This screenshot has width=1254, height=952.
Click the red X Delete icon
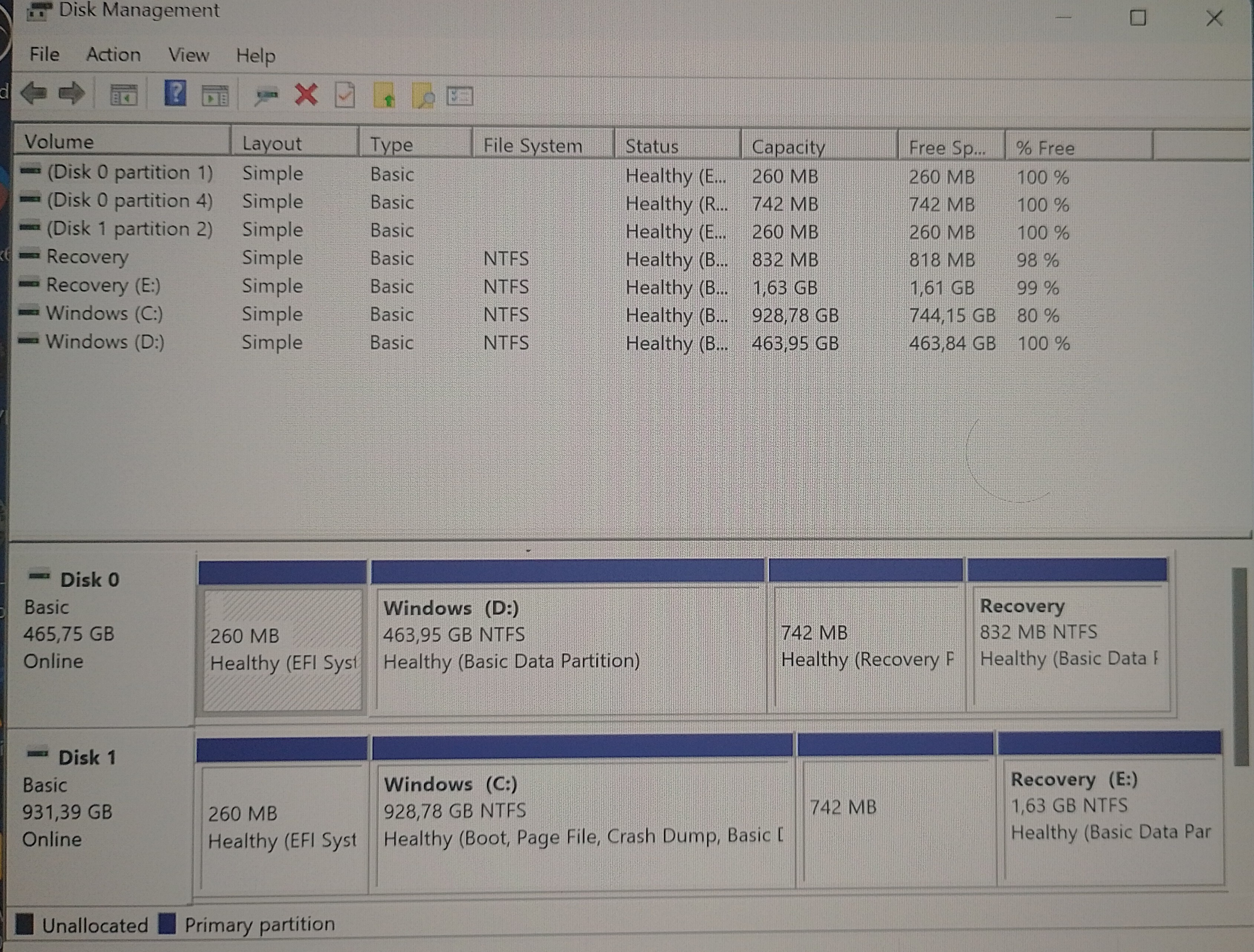(x=306, y=95)
